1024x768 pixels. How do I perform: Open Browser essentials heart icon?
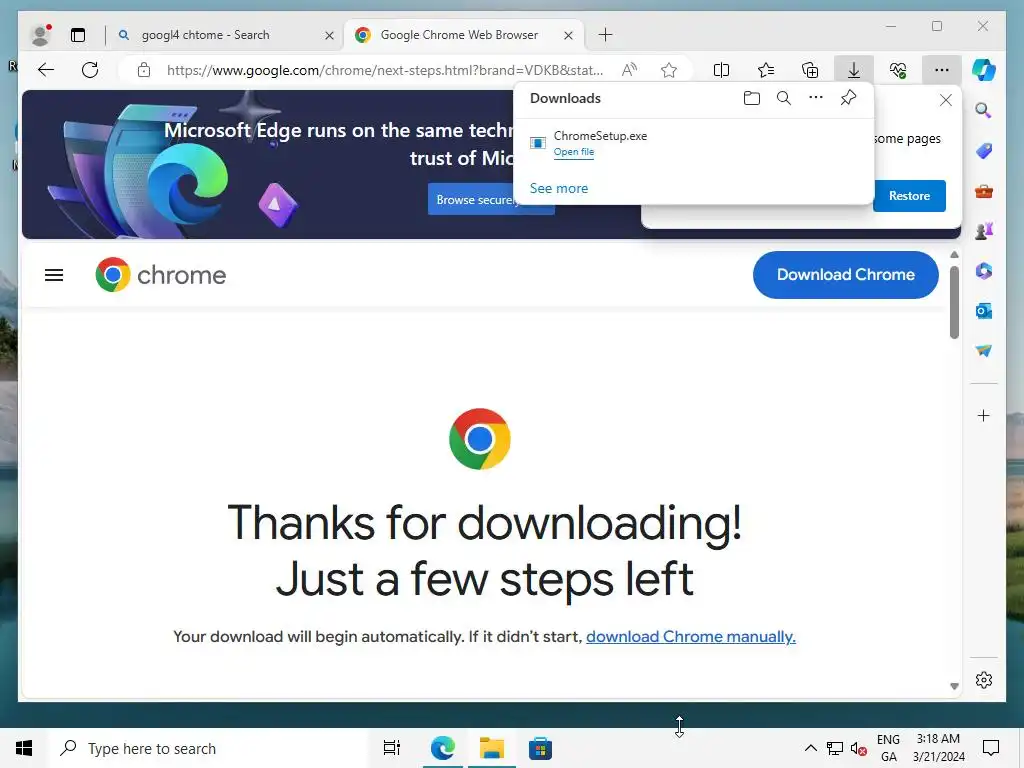click(x=898, y=70)
